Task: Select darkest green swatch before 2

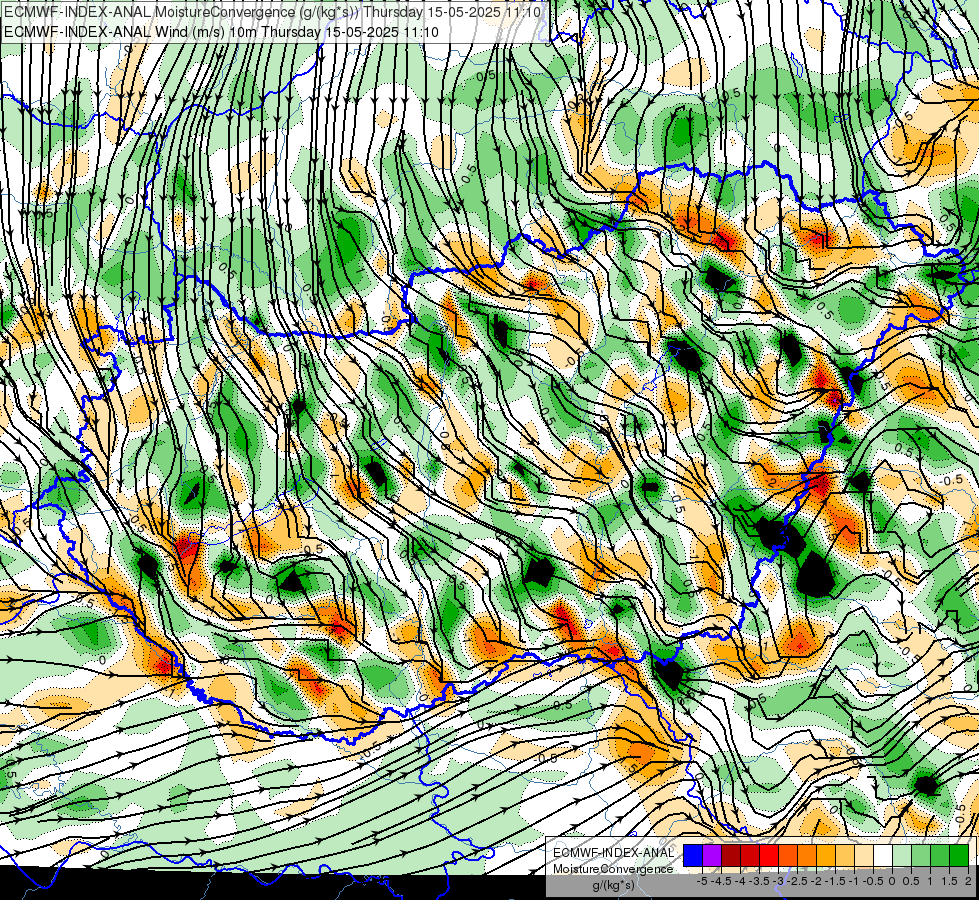Action: [960, 855]
